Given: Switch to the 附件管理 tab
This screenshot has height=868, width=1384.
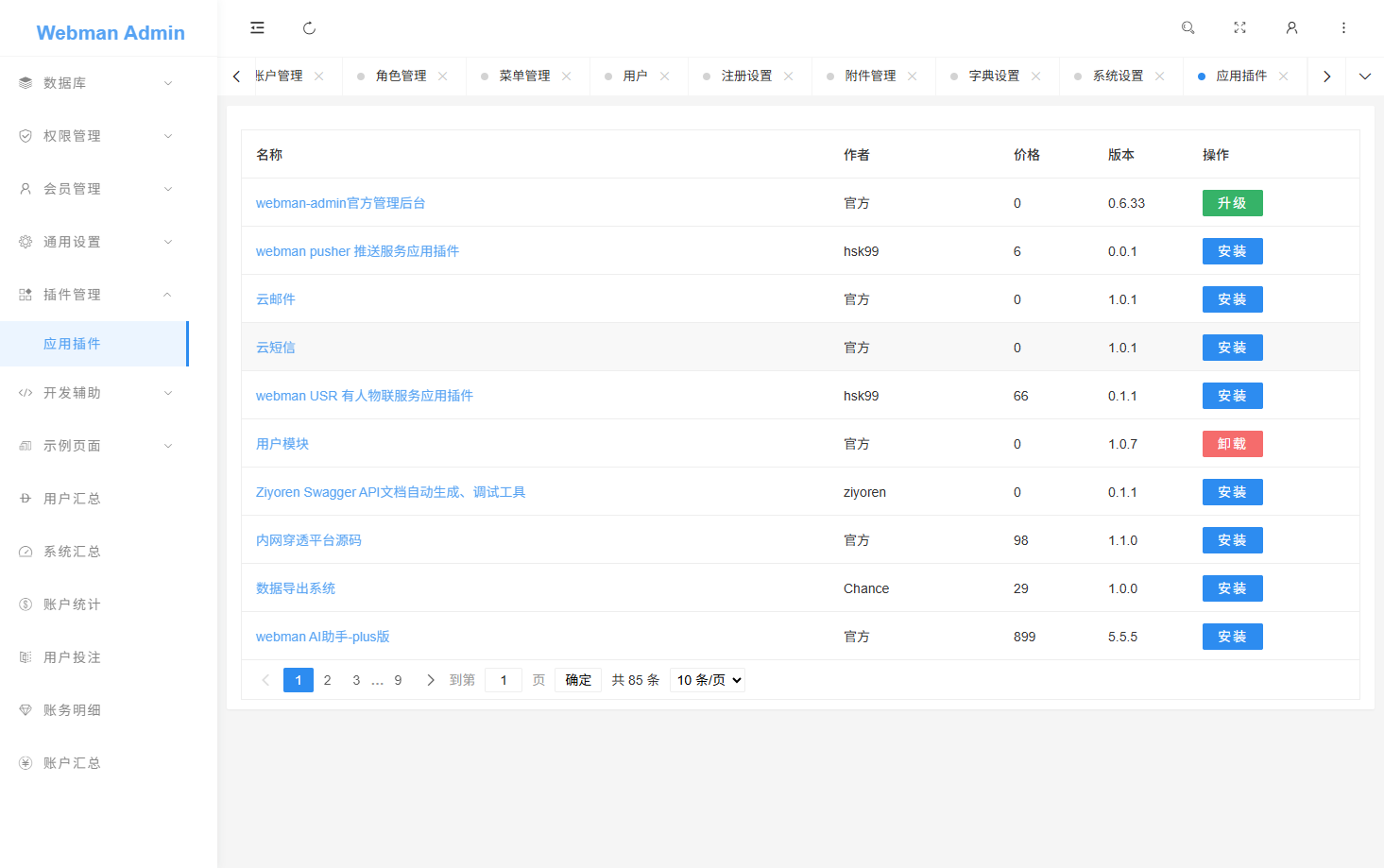Looking at the screenshot, I should coord(871,76).
